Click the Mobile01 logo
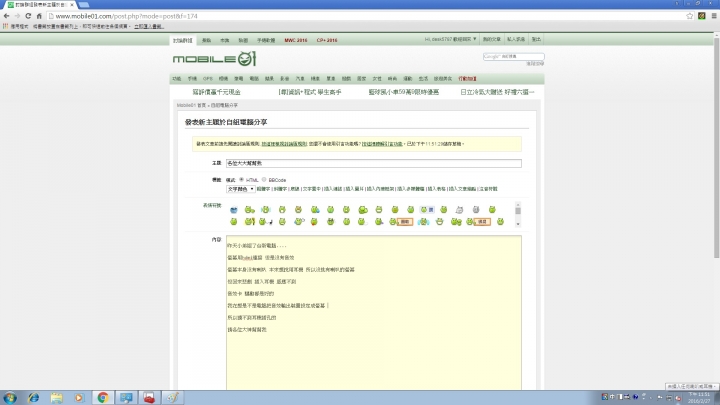 [214, 59]
